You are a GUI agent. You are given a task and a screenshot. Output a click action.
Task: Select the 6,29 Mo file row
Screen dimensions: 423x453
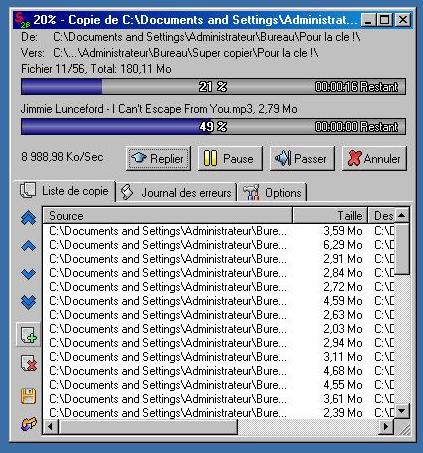tap(219, 245)
